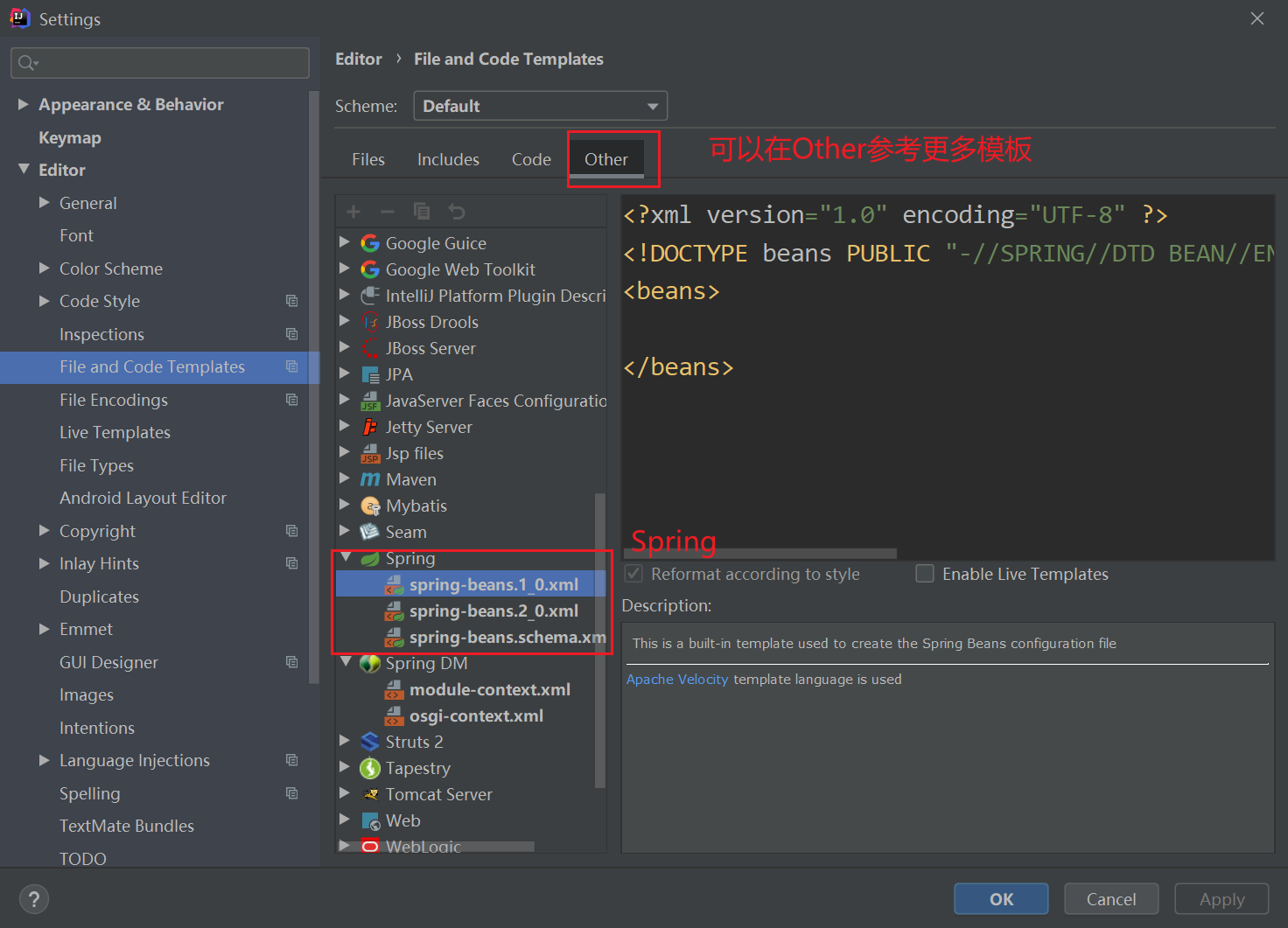
Task: Select spring-beans.1_0.xml template
Action: click(x=471, y=584)
